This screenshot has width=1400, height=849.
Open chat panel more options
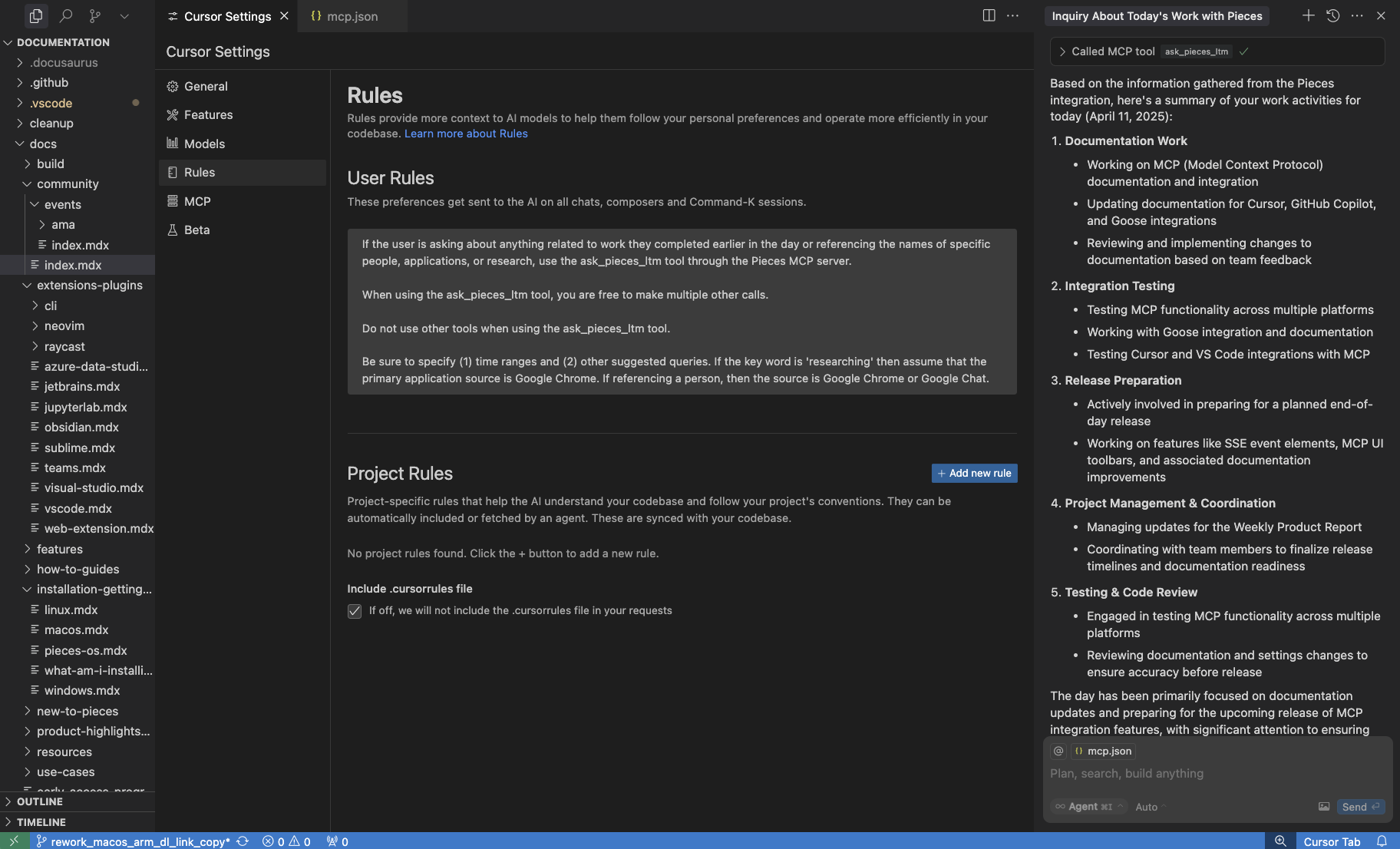(x=1357, y=15)
